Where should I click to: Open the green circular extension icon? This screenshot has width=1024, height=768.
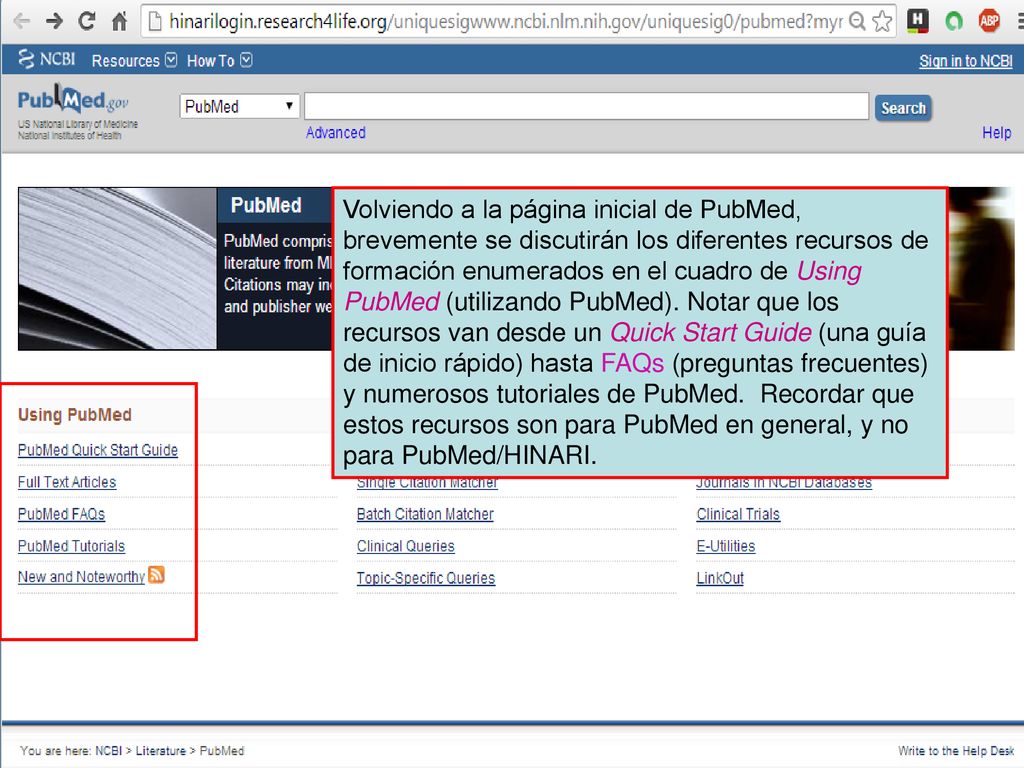[x=953, y=22]
